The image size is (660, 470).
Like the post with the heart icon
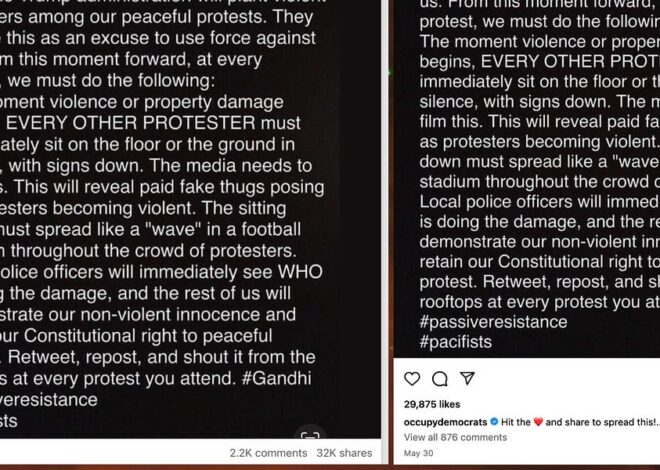coord(412,379)
